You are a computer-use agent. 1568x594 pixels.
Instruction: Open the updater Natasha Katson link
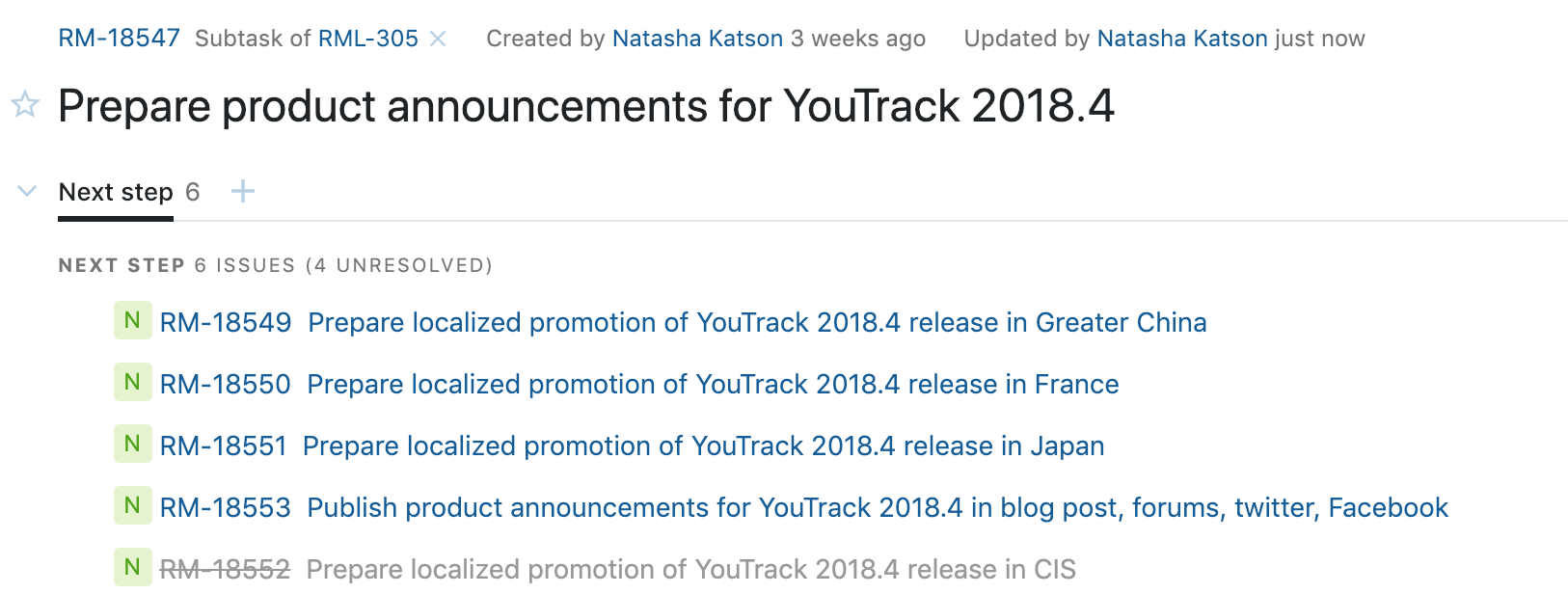tap(1182, 39)
